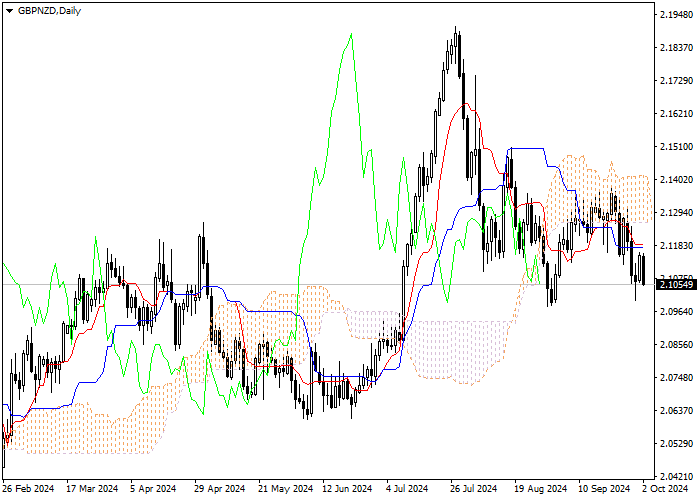Image resolution: width=700 pixels, height=500 pixels.
Task: Click the green Chikou line's highest peak in June
Action: pos(352,34)
